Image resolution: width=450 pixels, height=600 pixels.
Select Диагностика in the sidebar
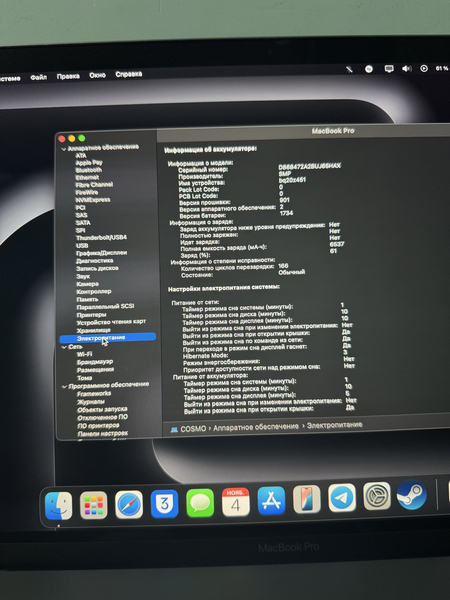click(x=95, y=261)
